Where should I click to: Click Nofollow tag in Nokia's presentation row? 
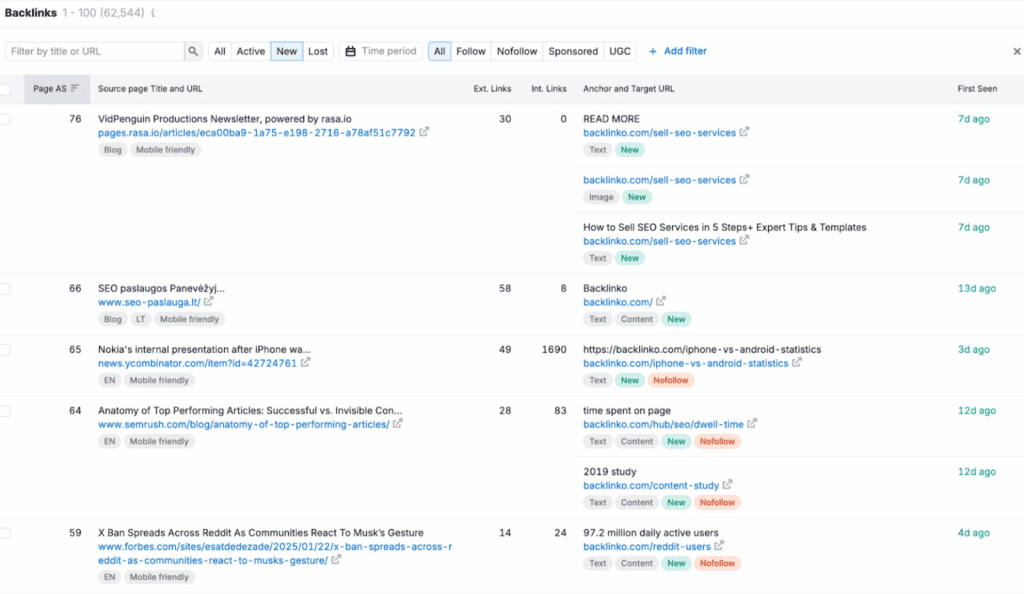671,381
